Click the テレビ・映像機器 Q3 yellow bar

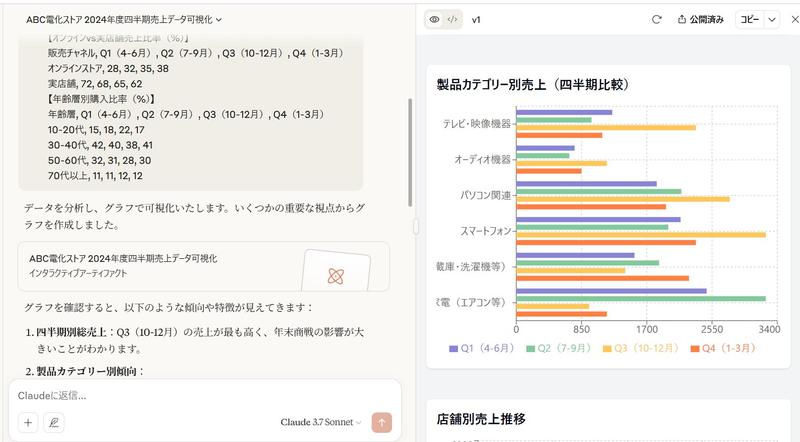606,128
